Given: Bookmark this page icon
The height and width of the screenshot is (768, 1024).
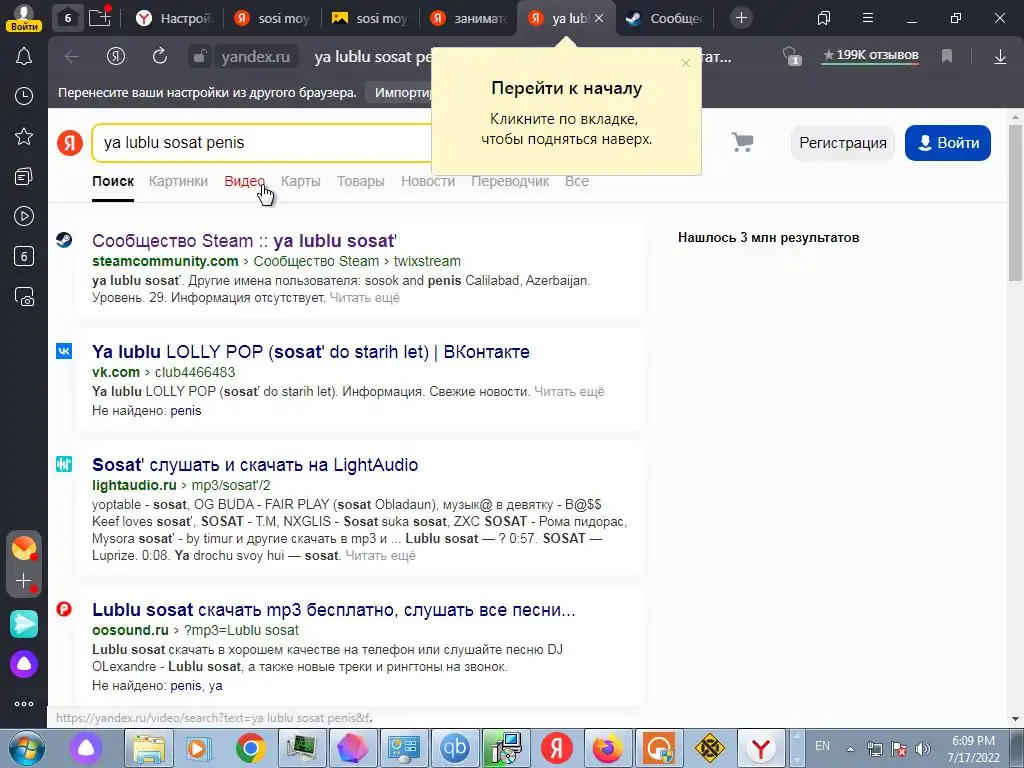Looking at the screenshot, I should (x=947, y=57).
